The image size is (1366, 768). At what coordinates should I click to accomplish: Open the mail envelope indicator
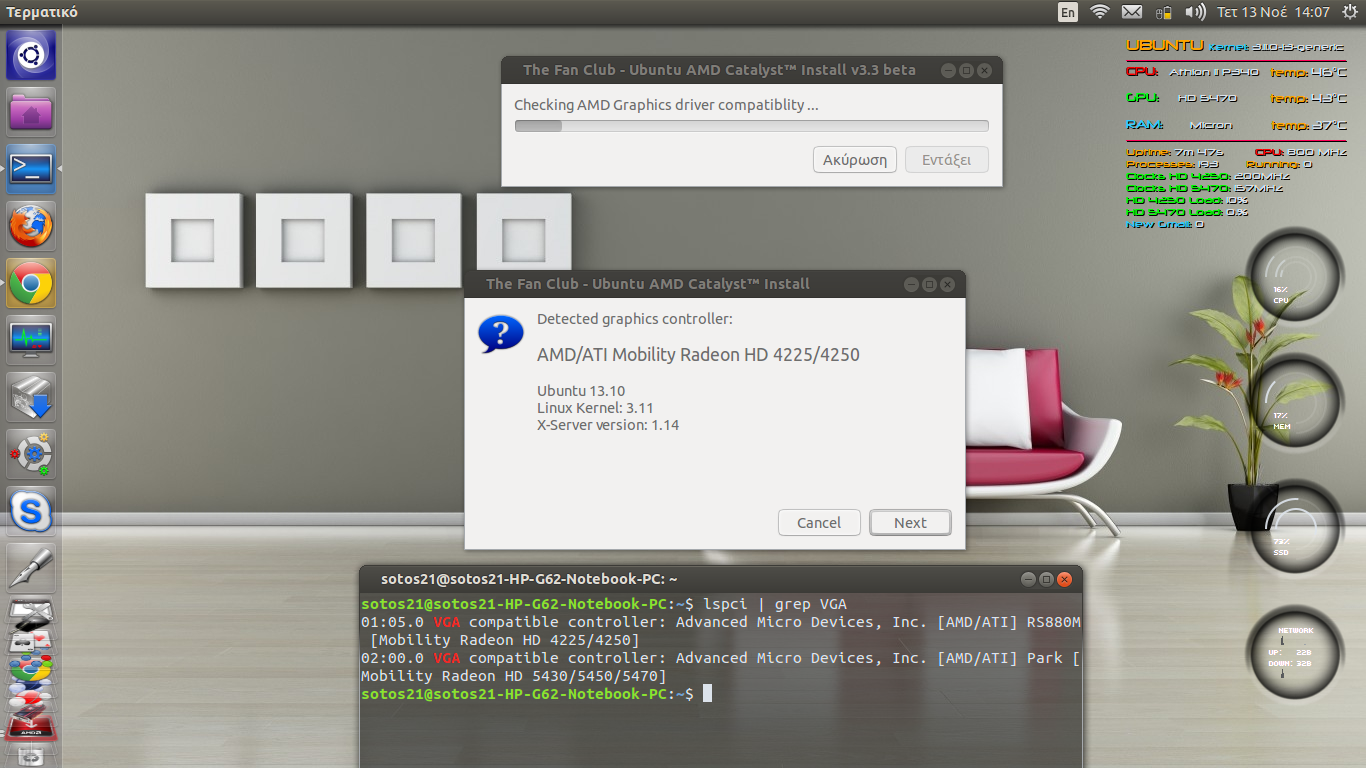[x=1132, y=12]
